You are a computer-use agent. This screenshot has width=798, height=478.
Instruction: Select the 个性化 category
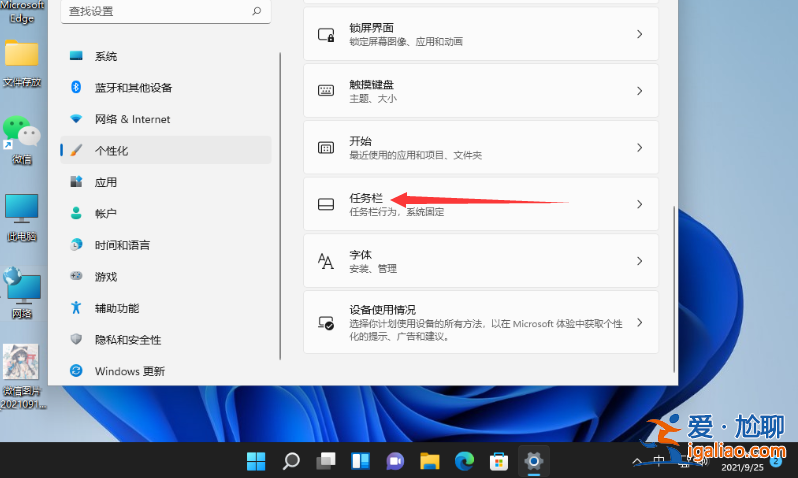point(165,150)
